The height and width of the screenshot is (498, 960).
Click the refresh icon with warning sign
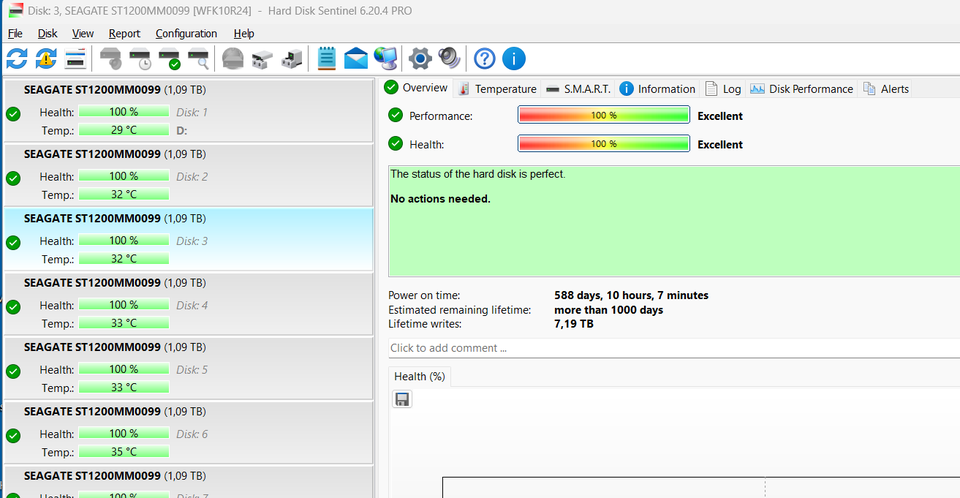pyautogui.click(x=46, y=59)
